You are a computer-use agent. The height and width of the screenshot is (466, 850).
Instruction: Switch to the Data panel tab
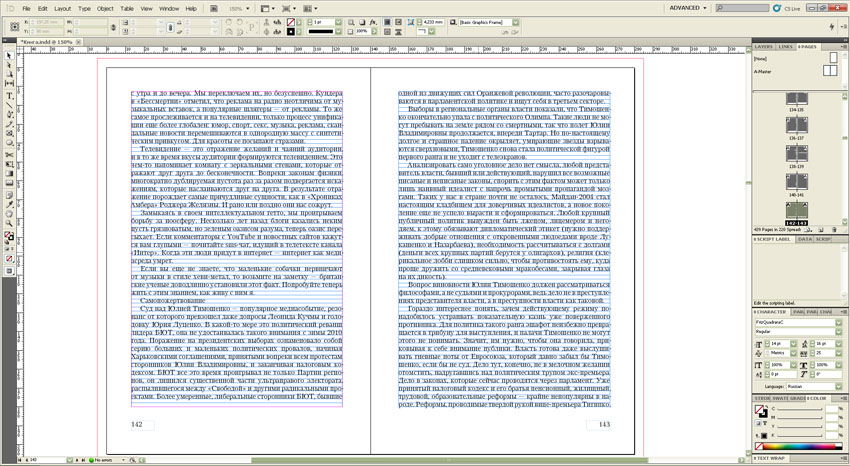click(x=804, y=239)
